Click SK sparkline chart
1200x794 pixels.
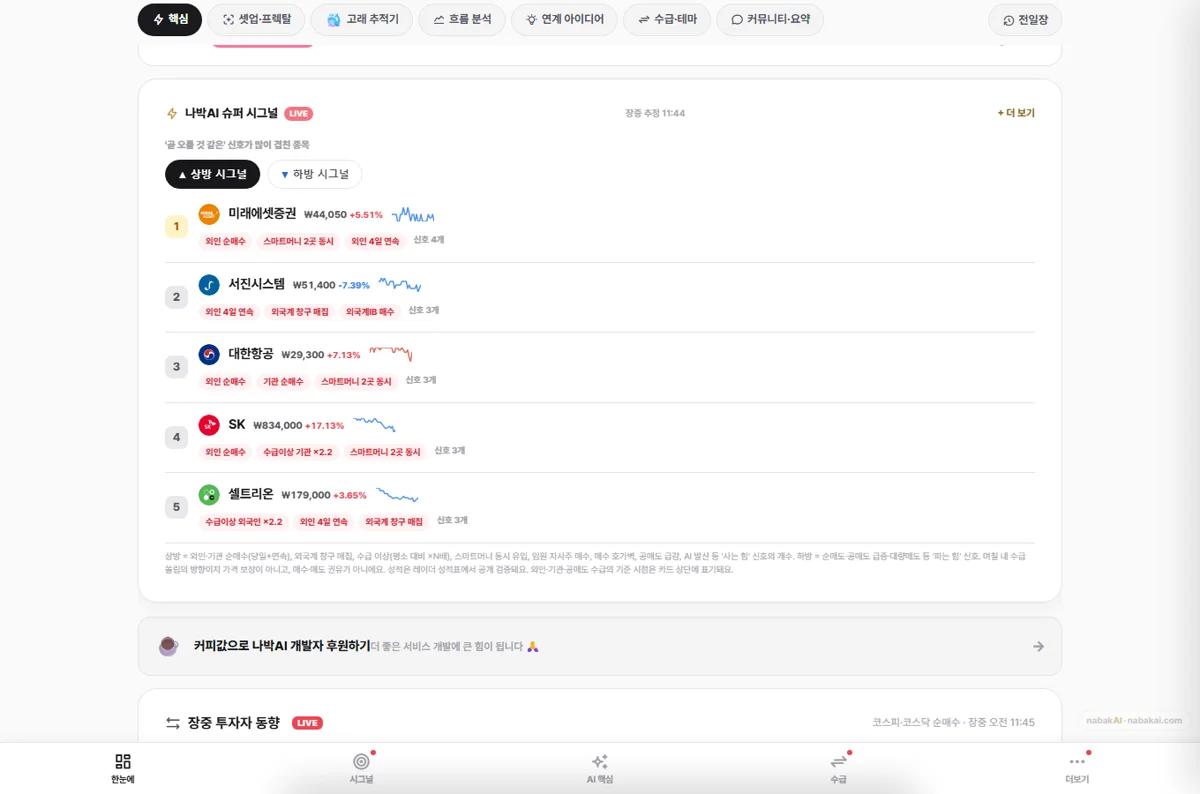(374, 425)
